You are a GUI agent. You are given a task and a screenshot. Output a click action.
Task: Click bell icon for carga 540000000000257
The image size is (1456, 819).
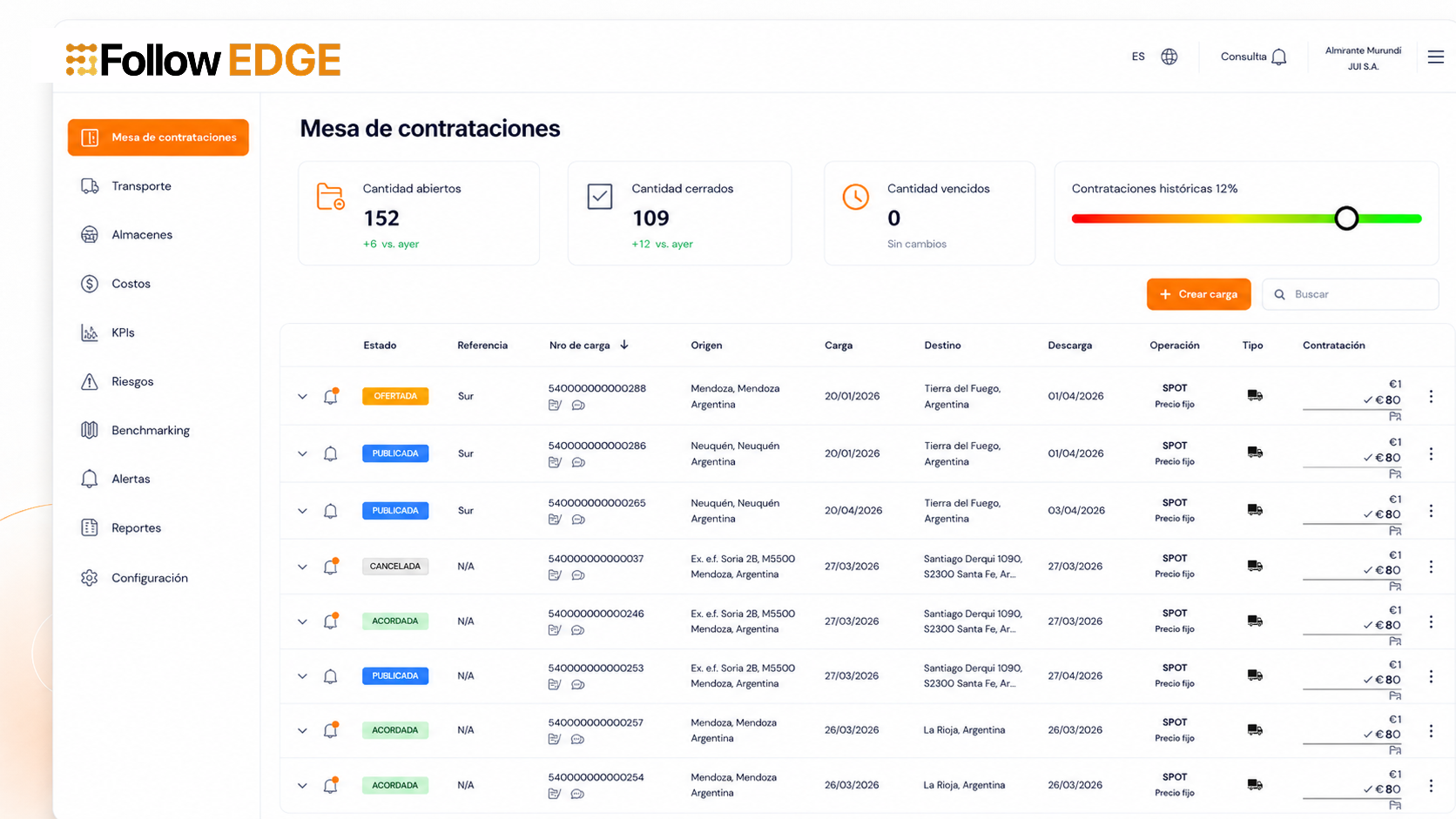click(331, 730)
